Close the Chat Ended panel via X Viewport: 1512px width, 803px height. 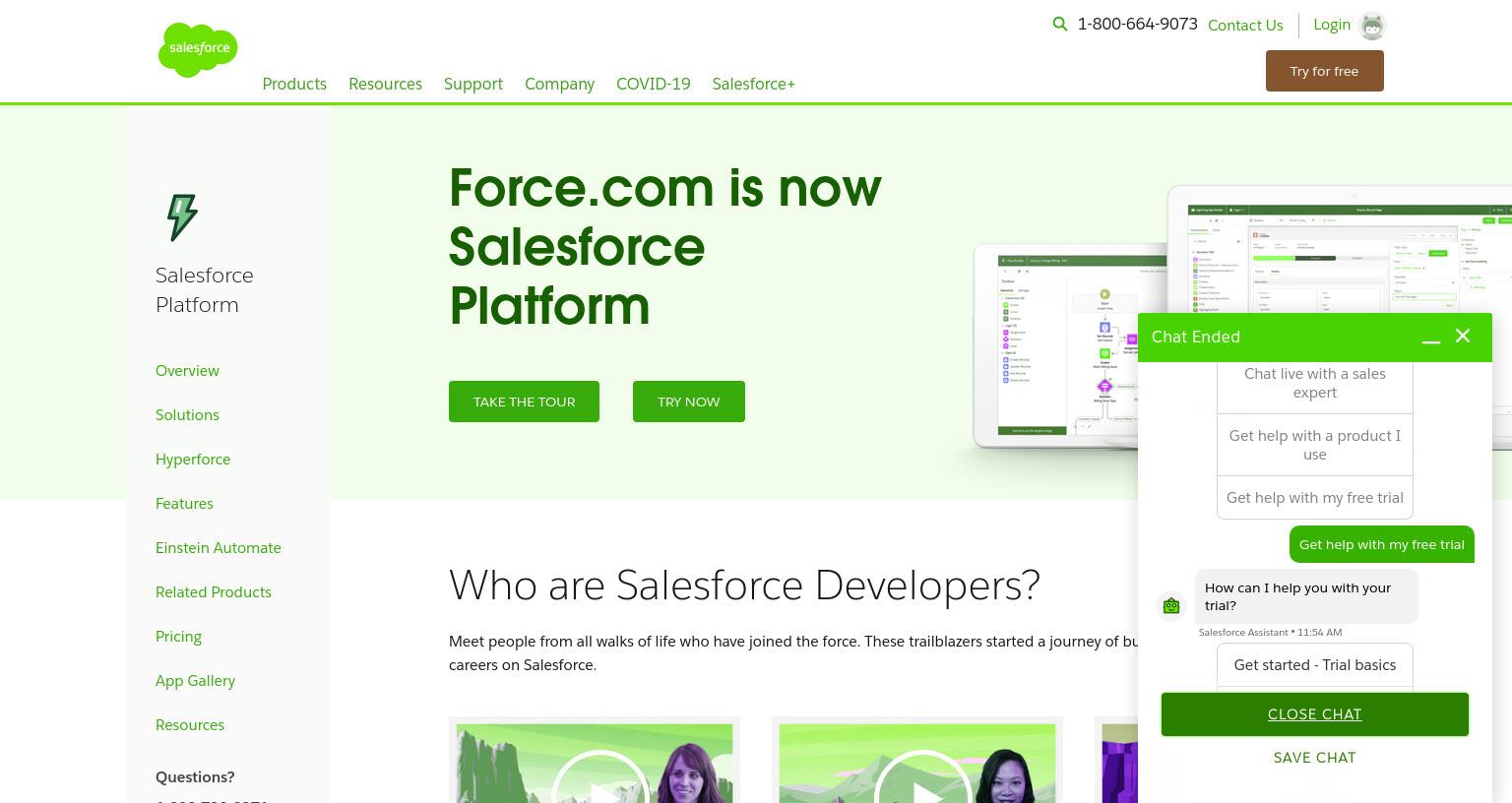[1463, 337]
